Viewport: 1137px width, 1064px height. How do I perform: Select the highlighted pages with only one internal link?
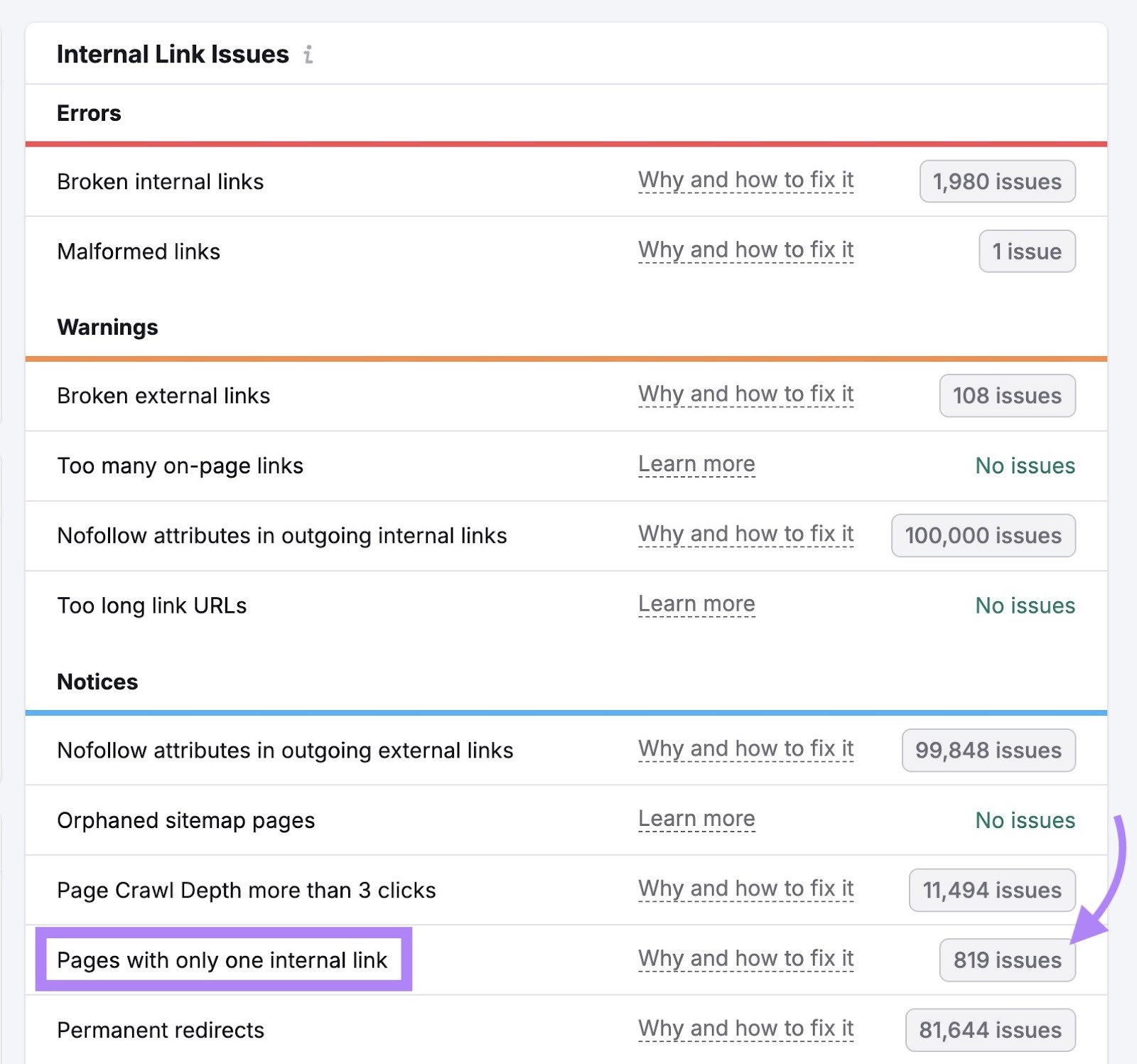223,960
